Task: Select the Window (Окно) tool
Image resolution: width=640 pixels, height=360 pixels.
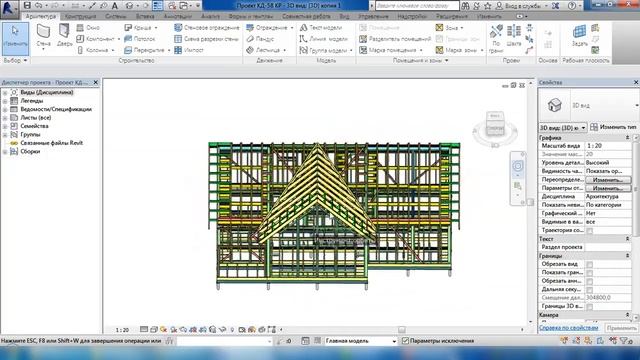Action: 88,28
